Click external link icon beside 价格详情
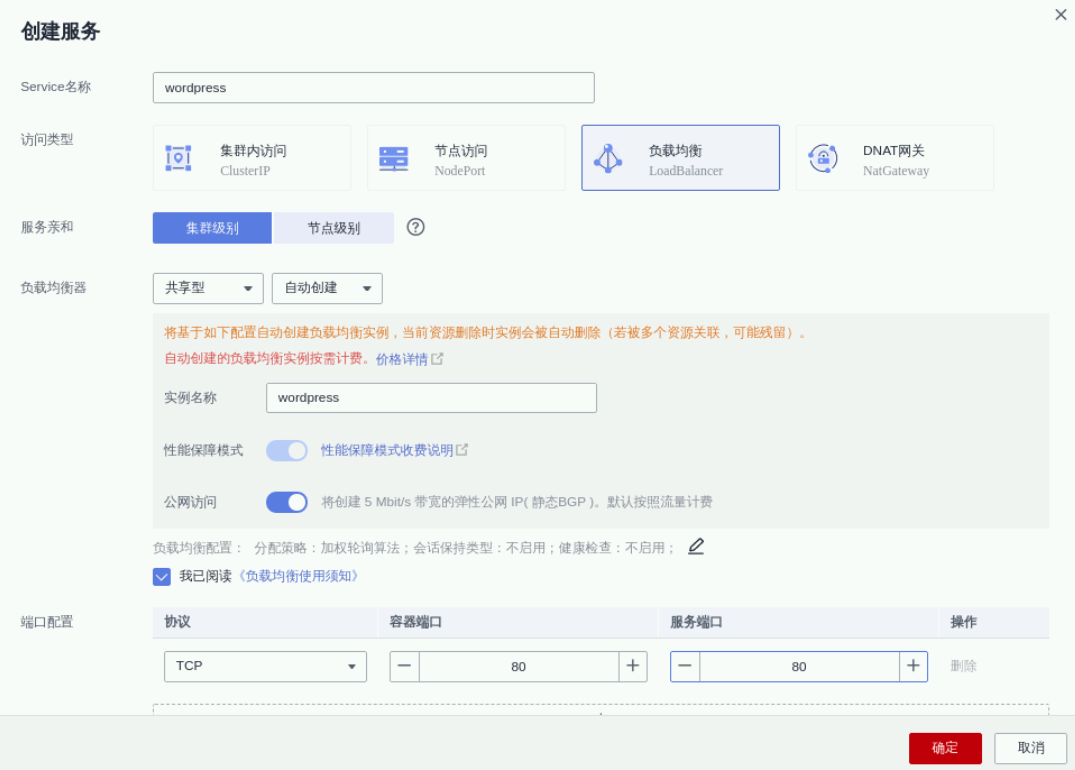 [x=437, y=359]
